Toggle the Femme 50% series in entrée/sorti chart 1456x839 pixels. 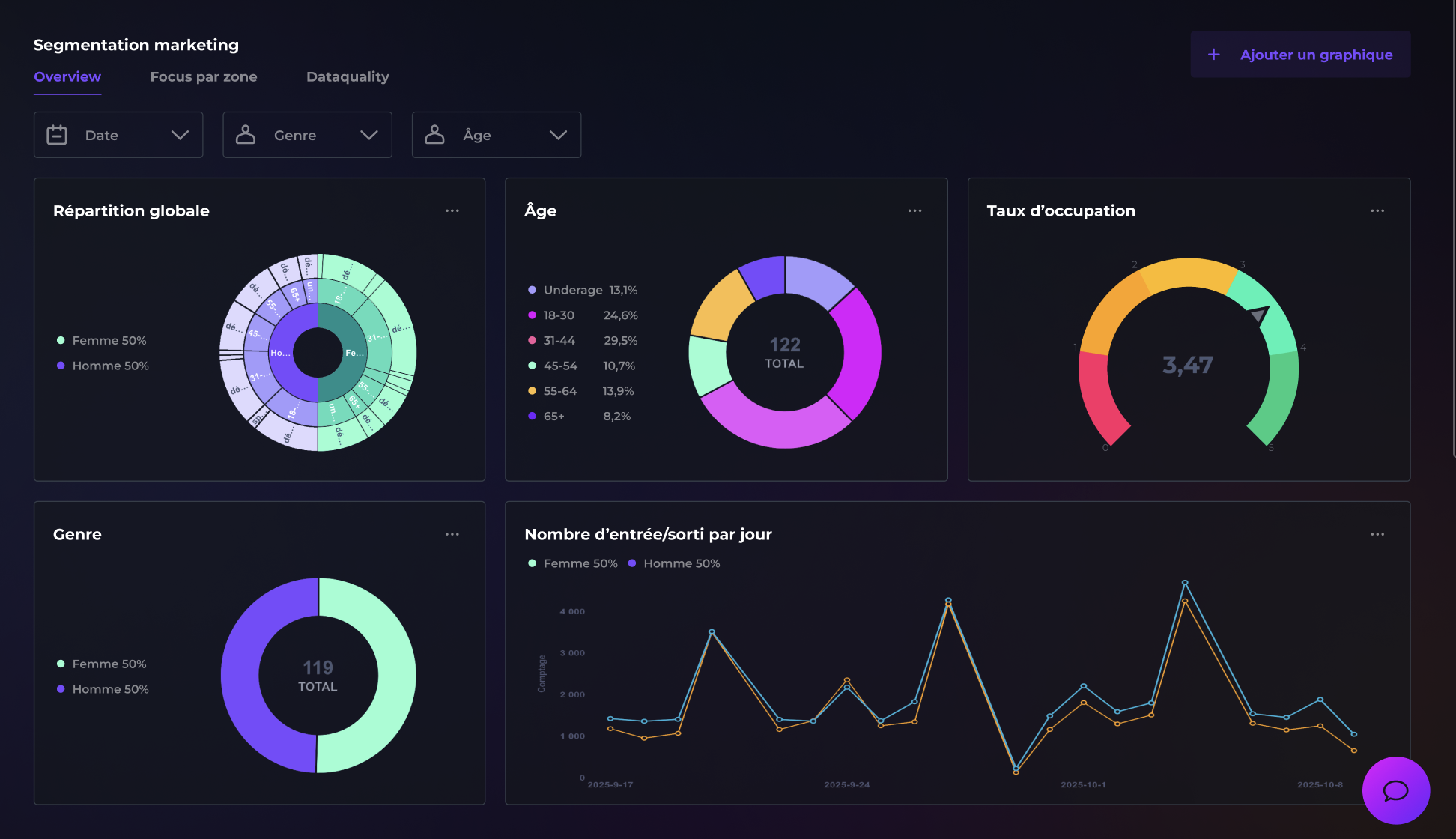coord(574,563)
